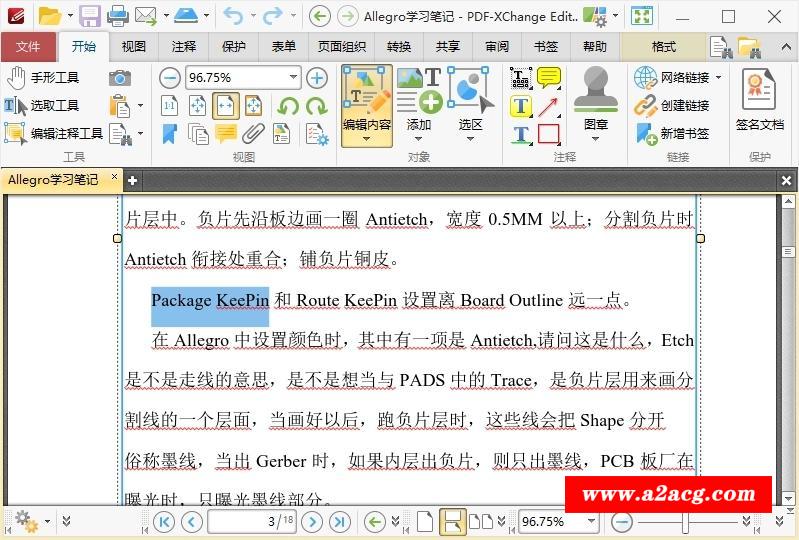Open the status bar zoom dropdown
799x540 pixels.
(x=591, y=521)
